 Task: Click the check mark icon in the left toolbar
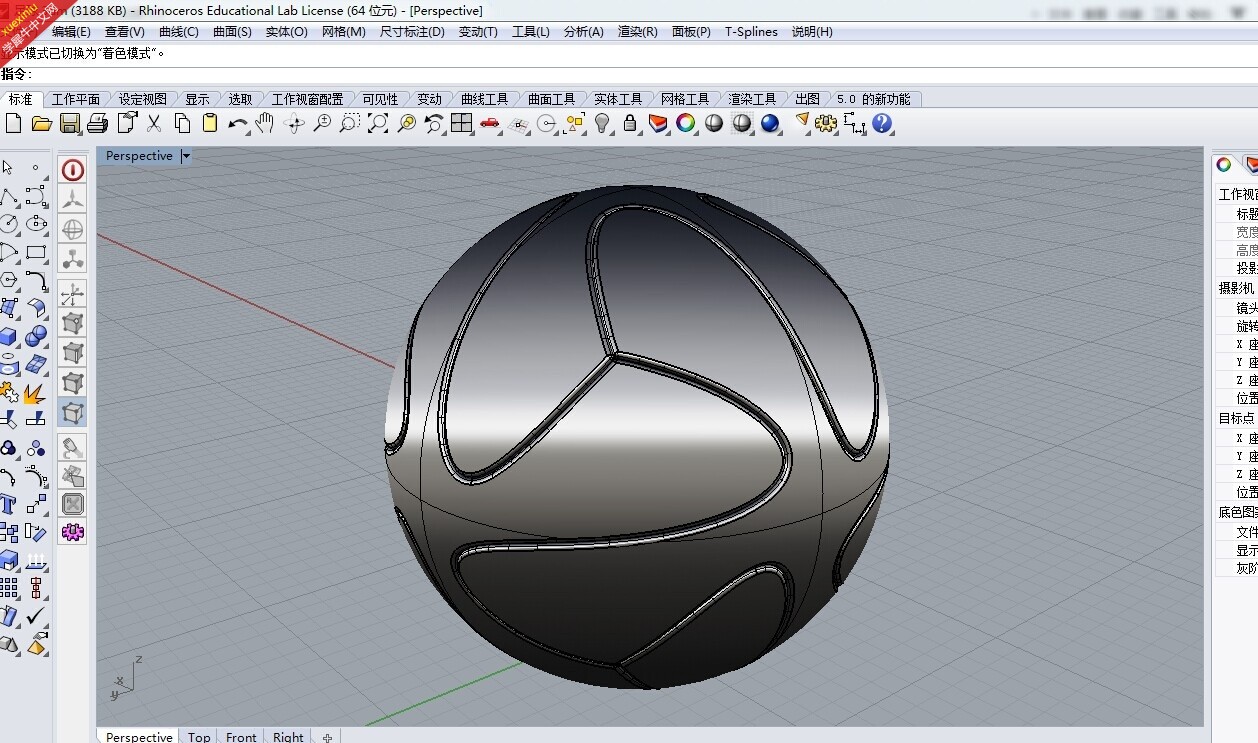tap(36, 615)
